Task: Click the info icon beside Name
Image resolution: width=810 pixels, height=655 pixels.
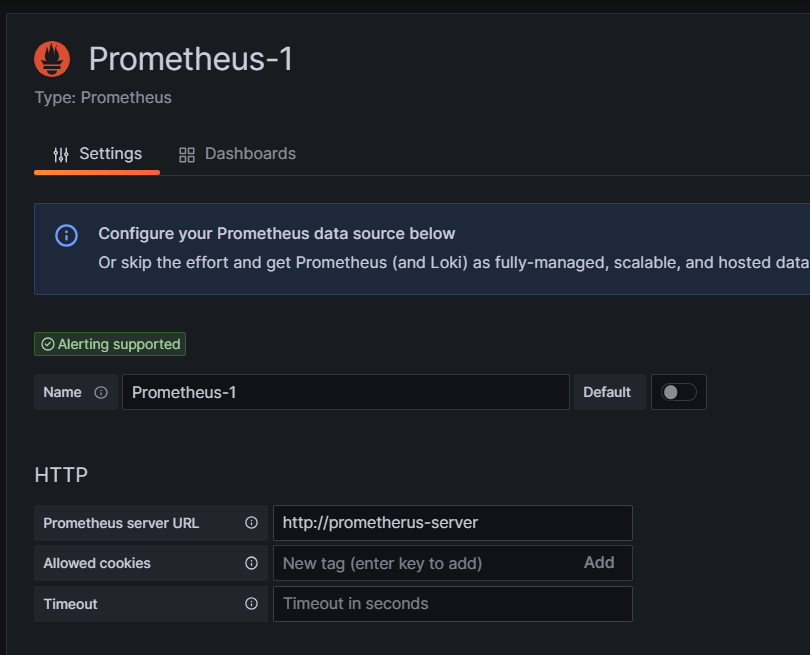Action: tap(101, 393)
